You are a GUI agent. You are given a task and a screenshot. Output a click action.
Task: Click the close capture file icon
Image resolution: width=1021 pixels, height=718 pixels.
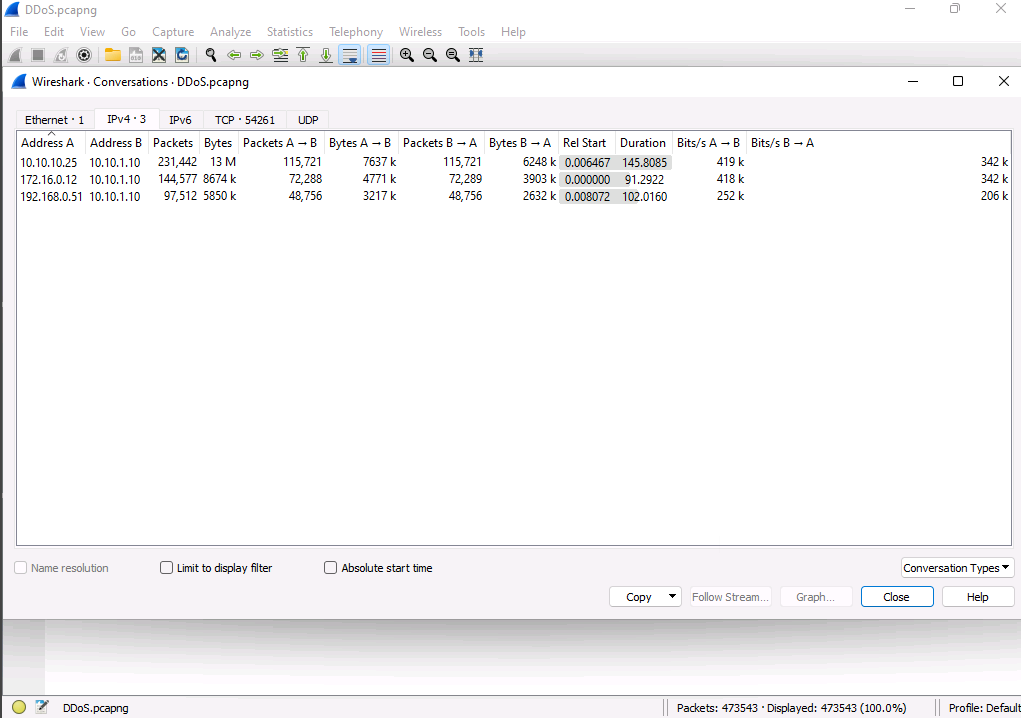pos(159,55)
